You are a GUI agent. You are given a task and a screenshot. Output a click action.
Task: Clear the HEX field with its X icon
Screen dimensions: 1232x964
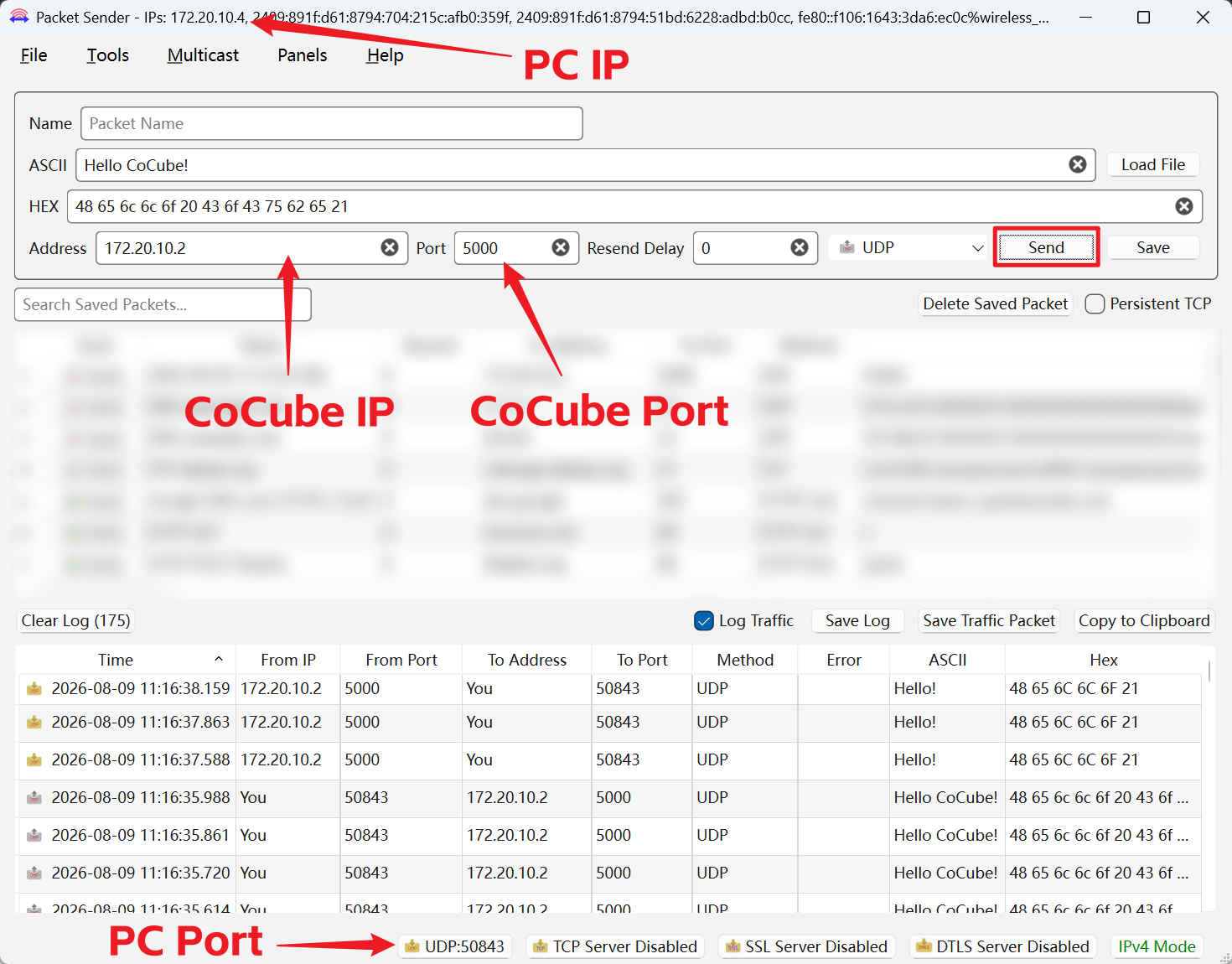(x=1184, y=206)
